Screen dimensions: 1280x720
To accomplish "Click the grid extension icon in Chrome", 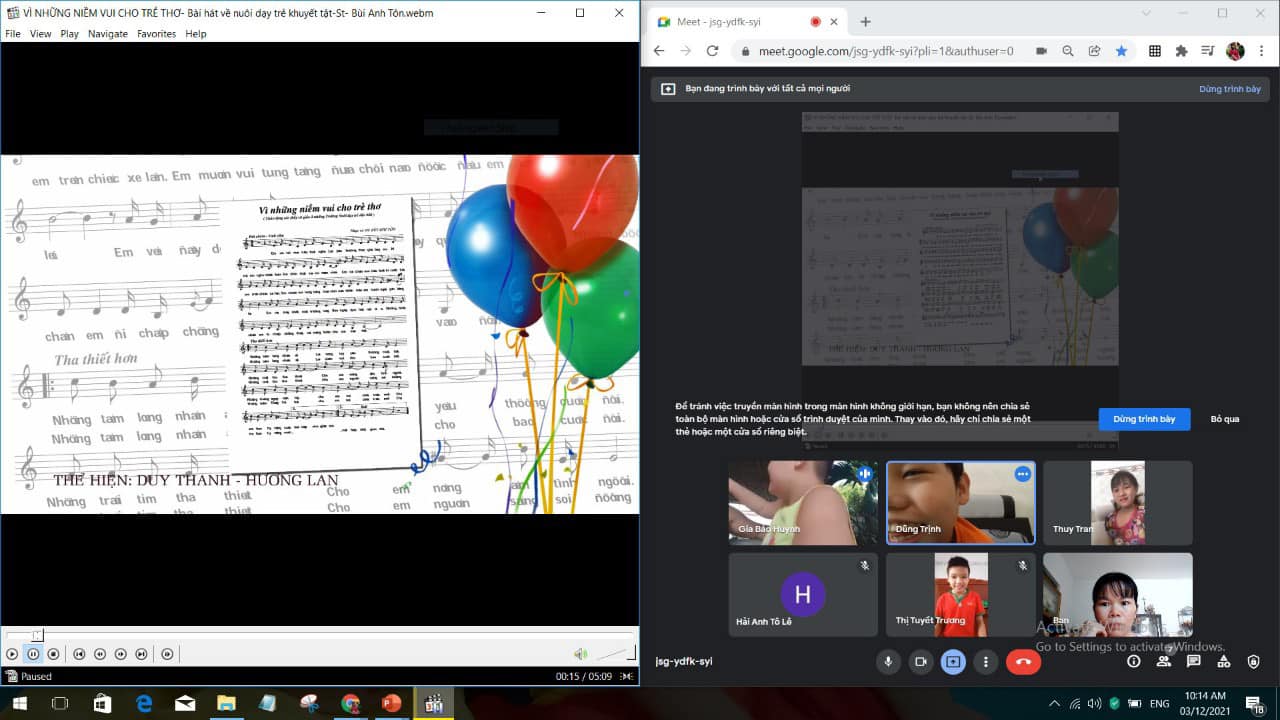I will coord(1154,51).
